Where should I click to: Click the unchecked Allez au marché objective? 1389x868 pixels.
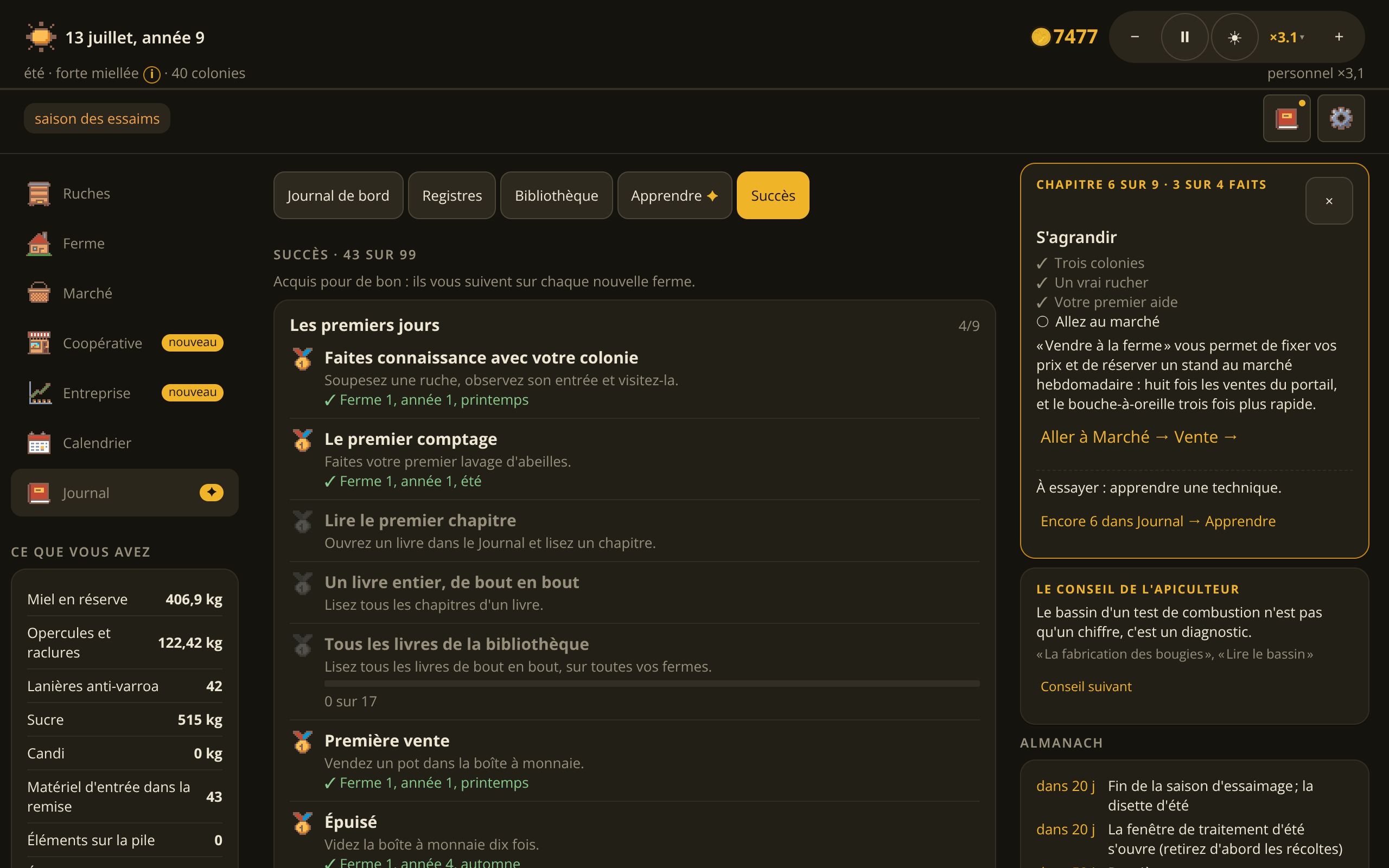point(1098,322)
